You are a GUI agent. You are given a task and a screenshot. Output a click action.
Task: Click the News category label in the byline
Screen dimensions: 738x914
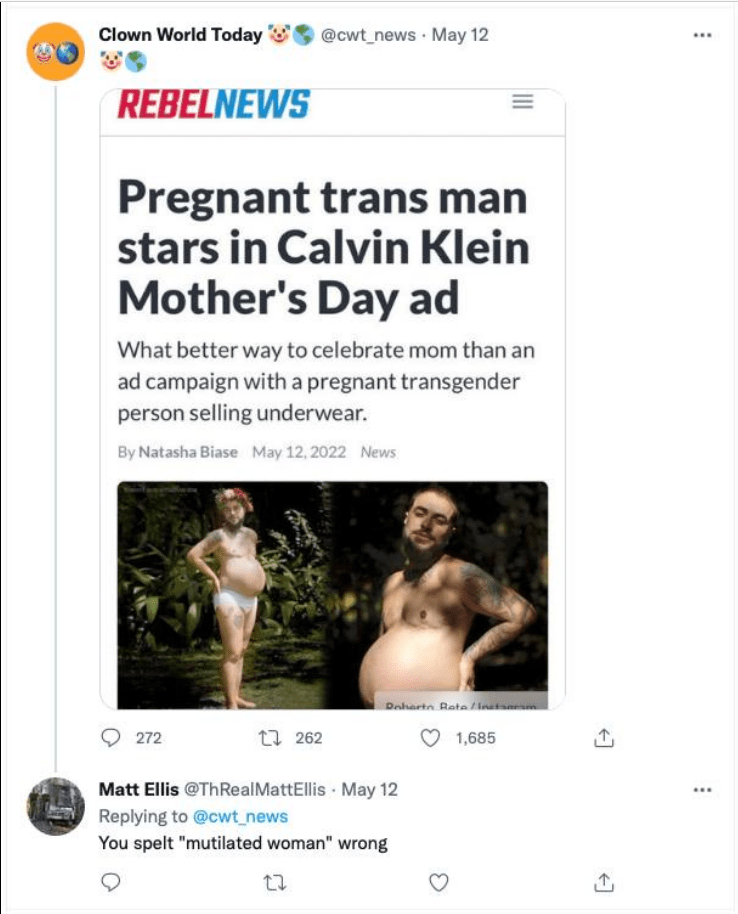point(378,452)
